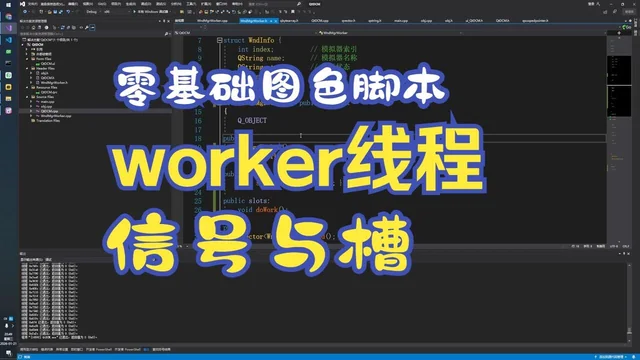Collapse the Source Files folder
Viewport: 640px width, 360px height.
coord(27,97)
